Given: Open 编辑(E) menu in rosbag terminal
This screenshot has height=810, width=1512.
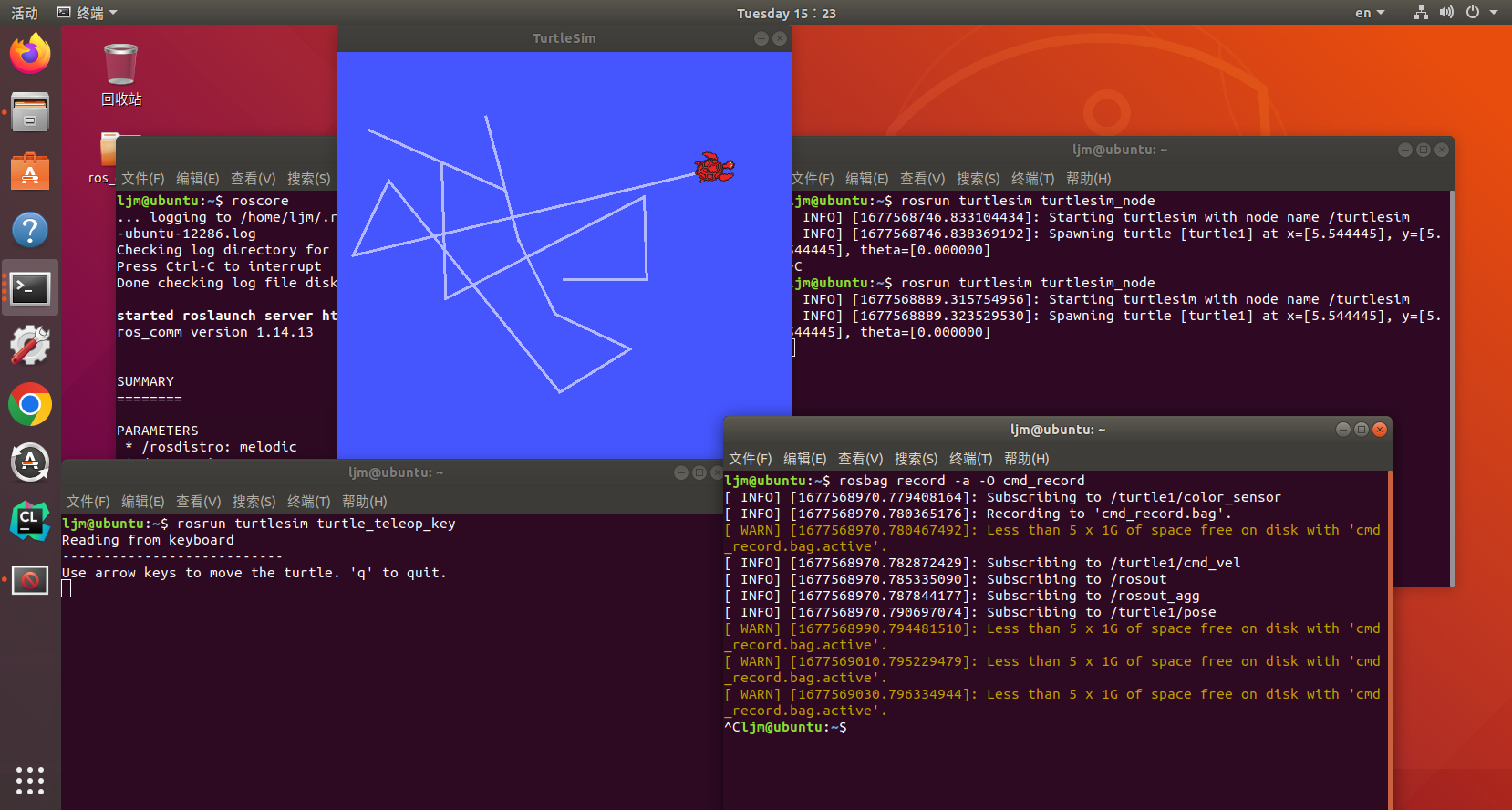Looking at the screenshot, I should pos(805,459).
